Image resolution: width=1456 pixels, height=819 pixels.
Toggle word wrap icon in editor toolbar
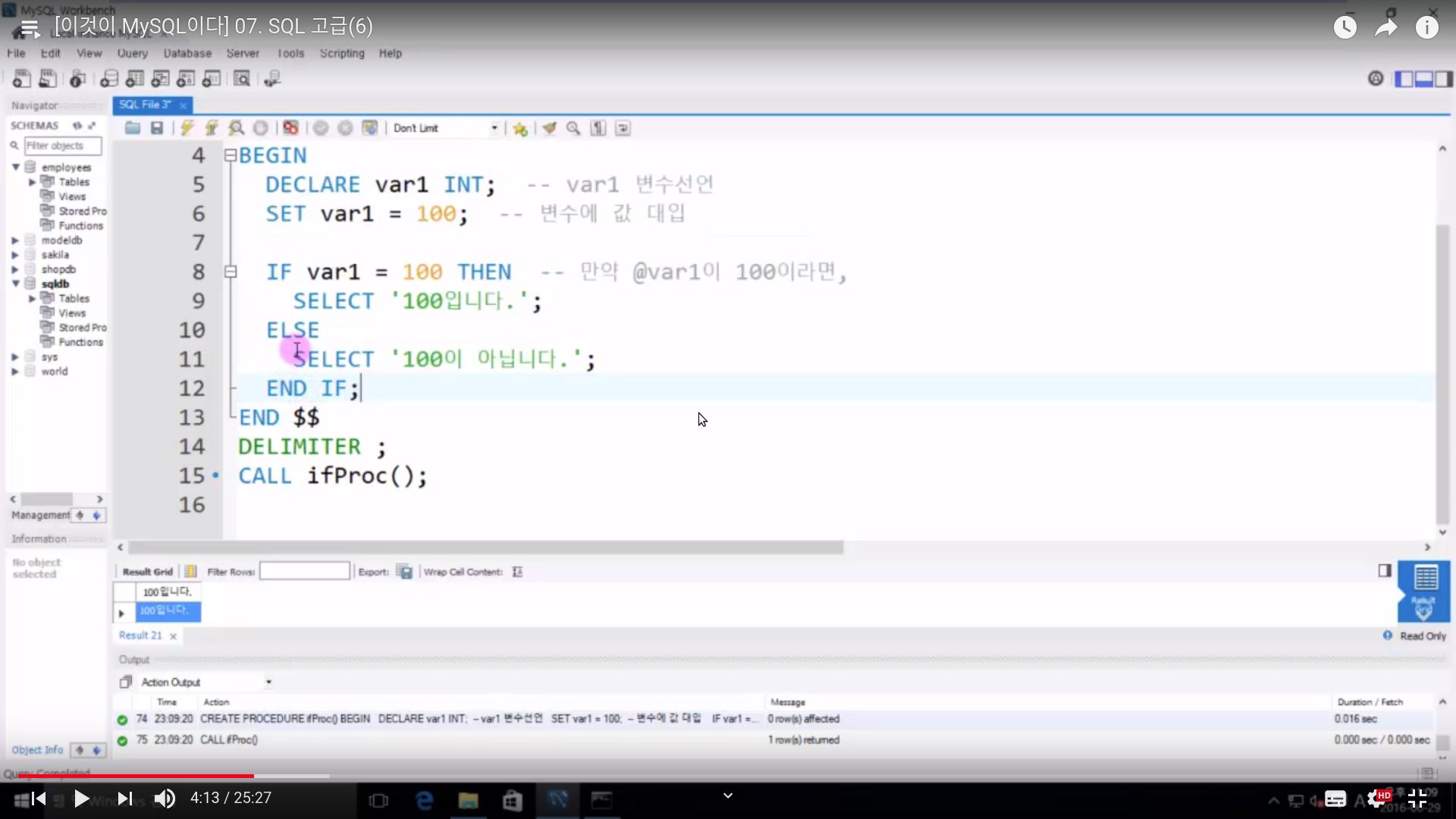623,128
